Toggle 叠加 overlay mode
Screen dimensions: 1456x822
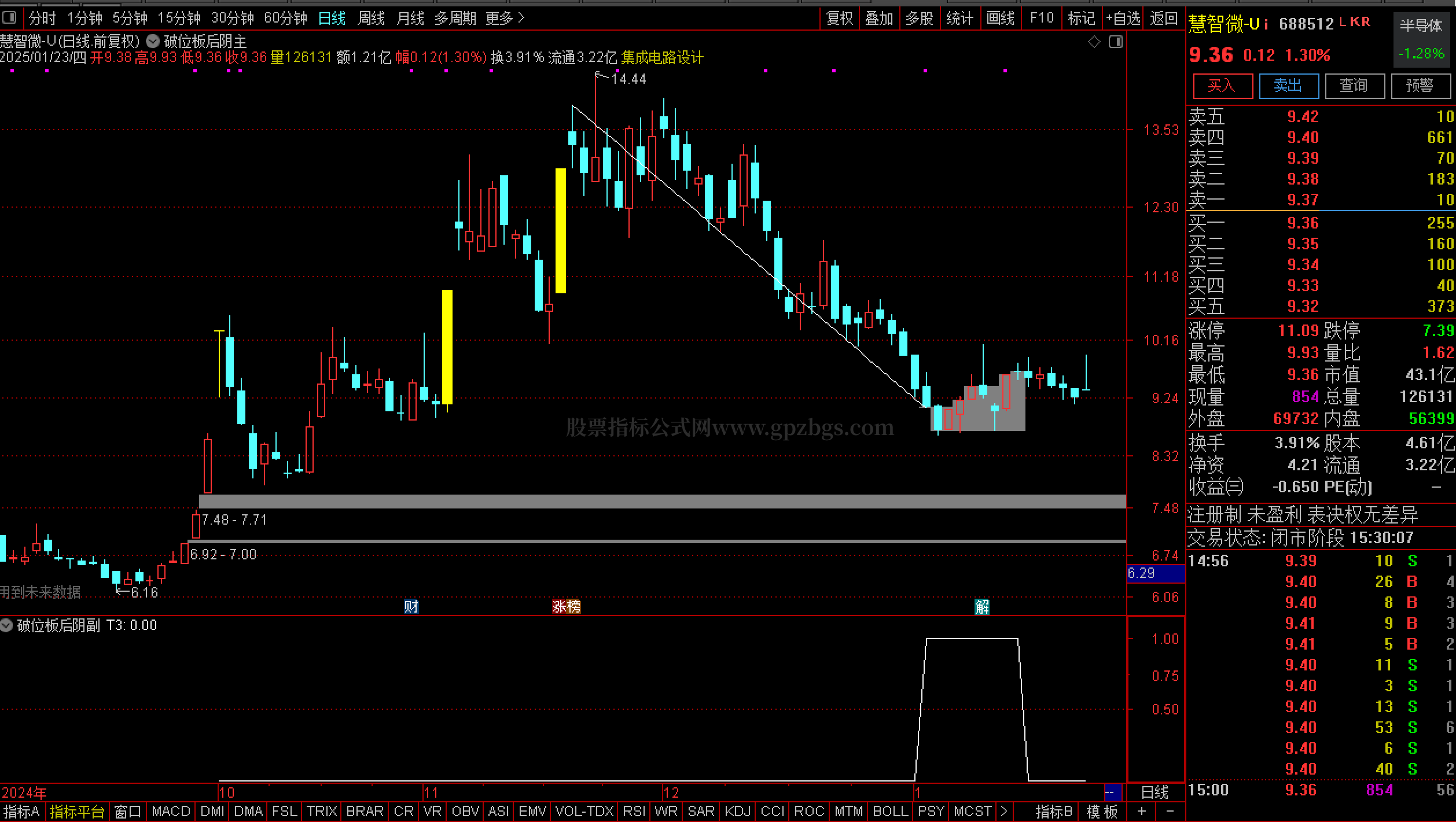click(x=879, y=19)
